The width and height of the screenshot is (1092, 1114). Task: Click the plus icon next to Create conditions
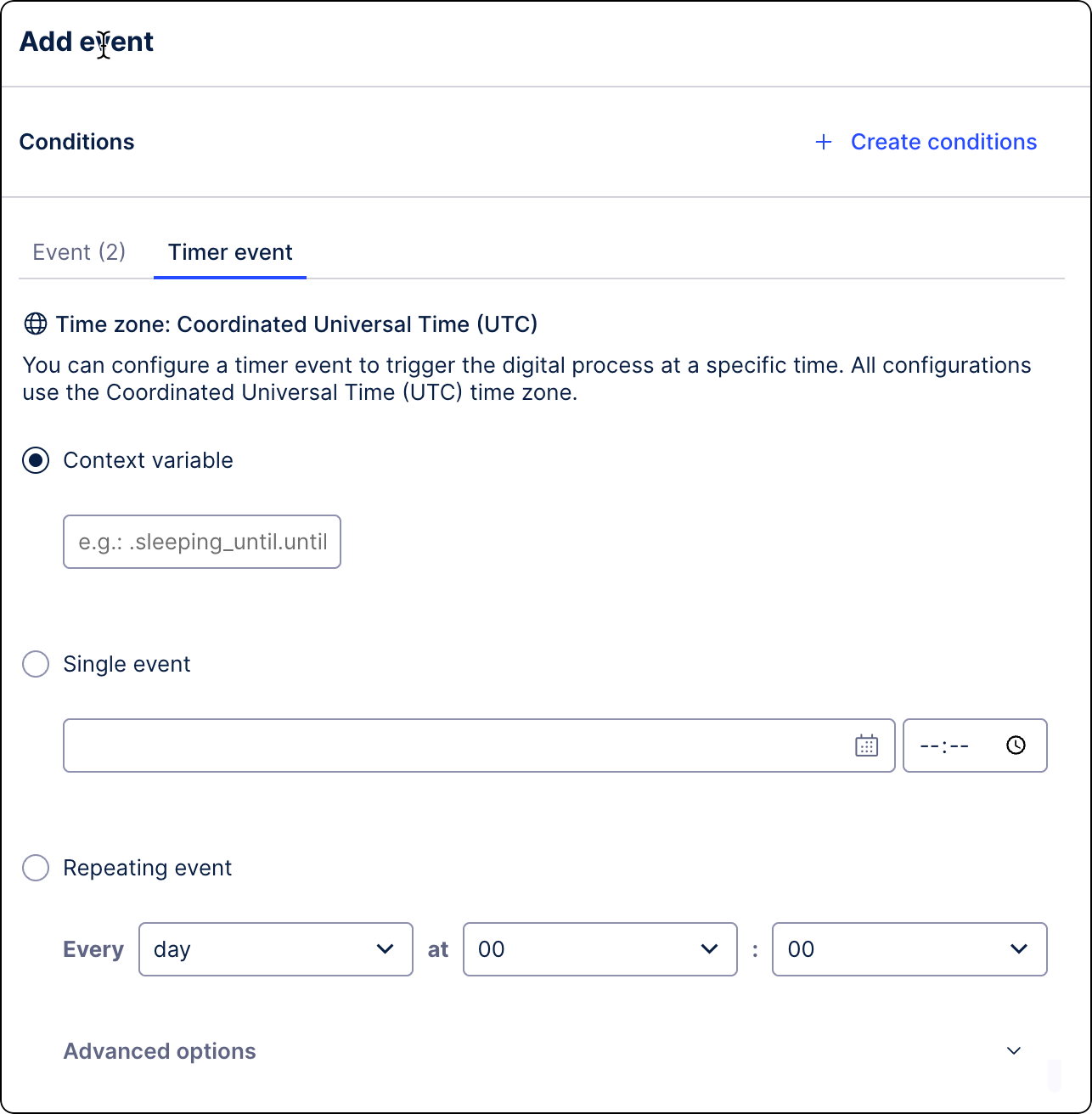pyautogui.click(x=823, y=142)
